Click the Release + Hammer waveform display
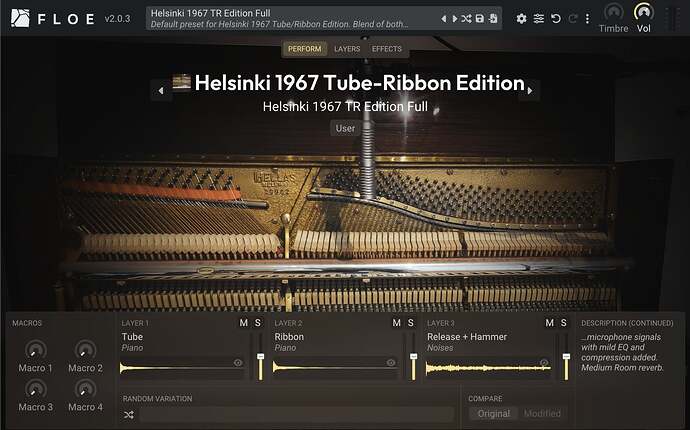Viewport: 690px width, 430px height. coord(488,368)
